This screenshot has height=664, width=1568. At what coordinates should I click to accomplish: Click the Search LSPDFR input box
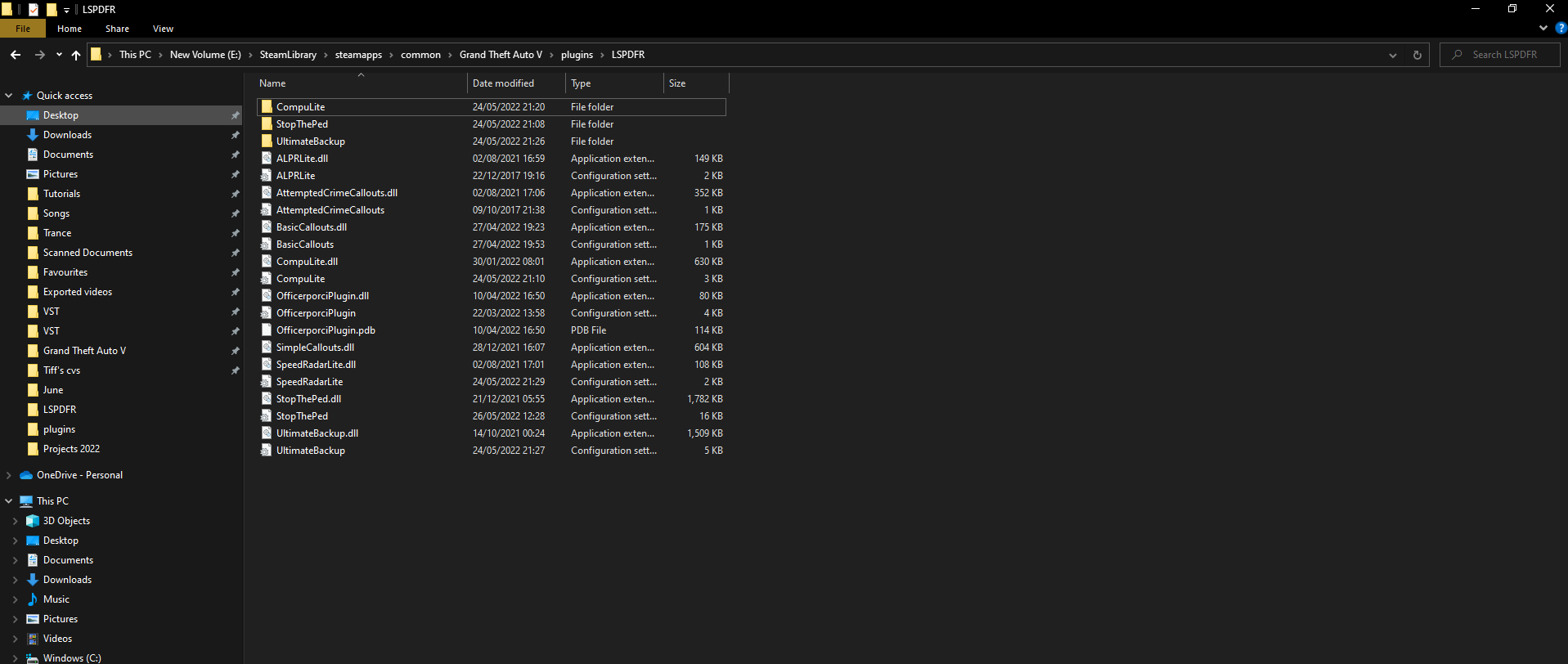click(1500, 55)
